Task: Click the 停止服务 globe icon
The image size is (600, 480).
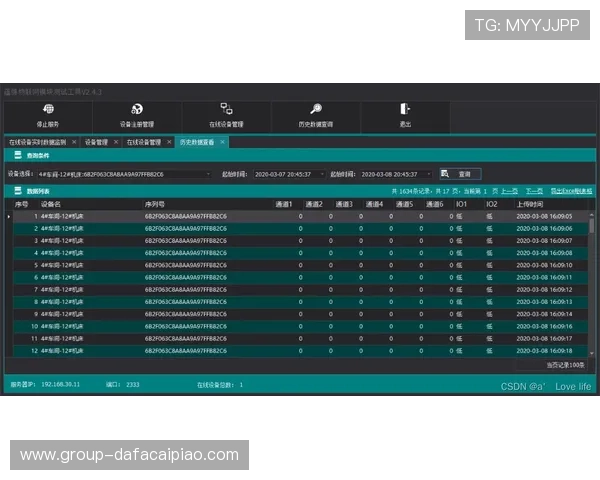Action: pyautogui.click(x=49, y=109)
